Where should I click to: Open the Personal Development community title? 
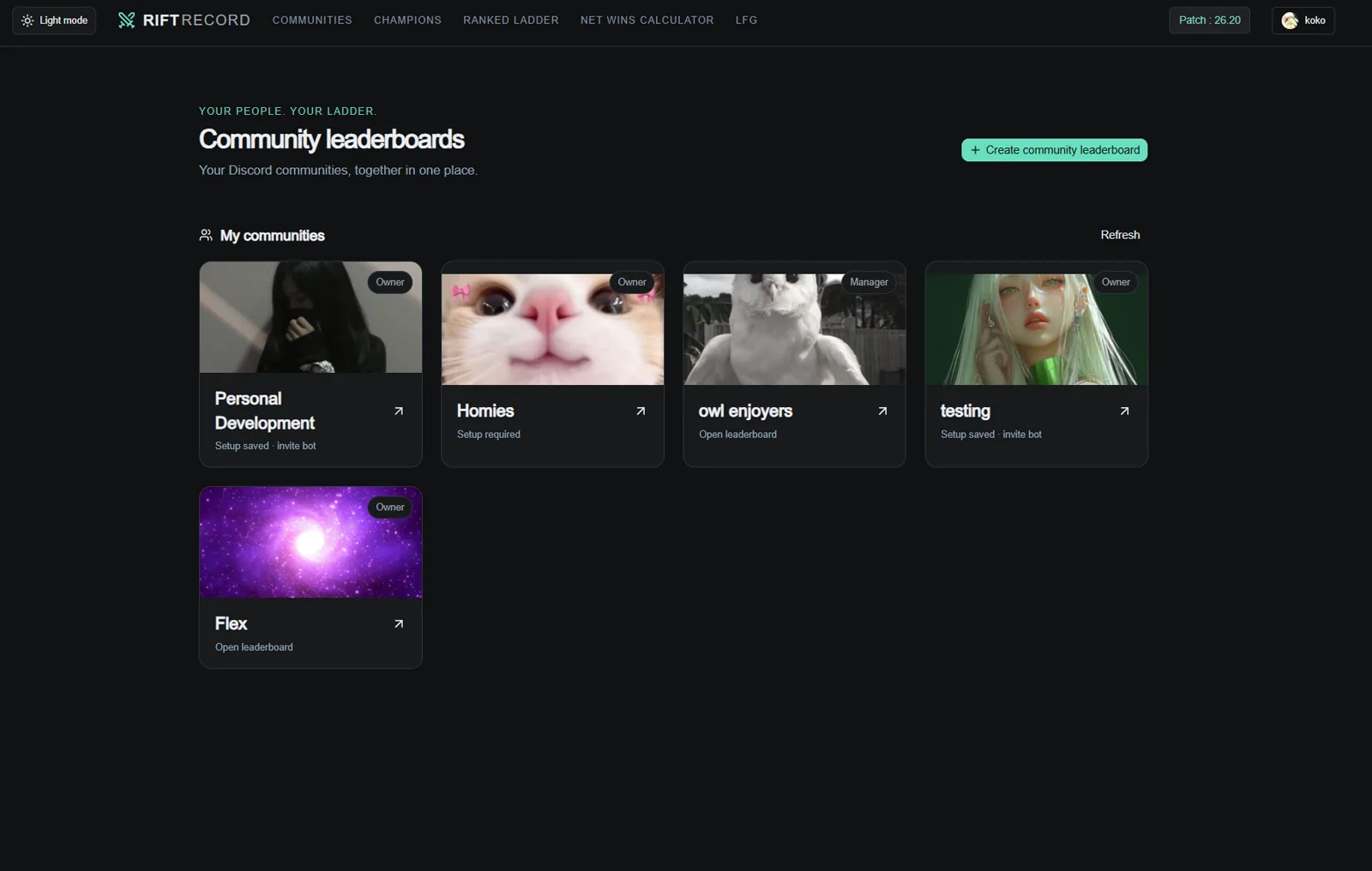[x=265, y=411]
